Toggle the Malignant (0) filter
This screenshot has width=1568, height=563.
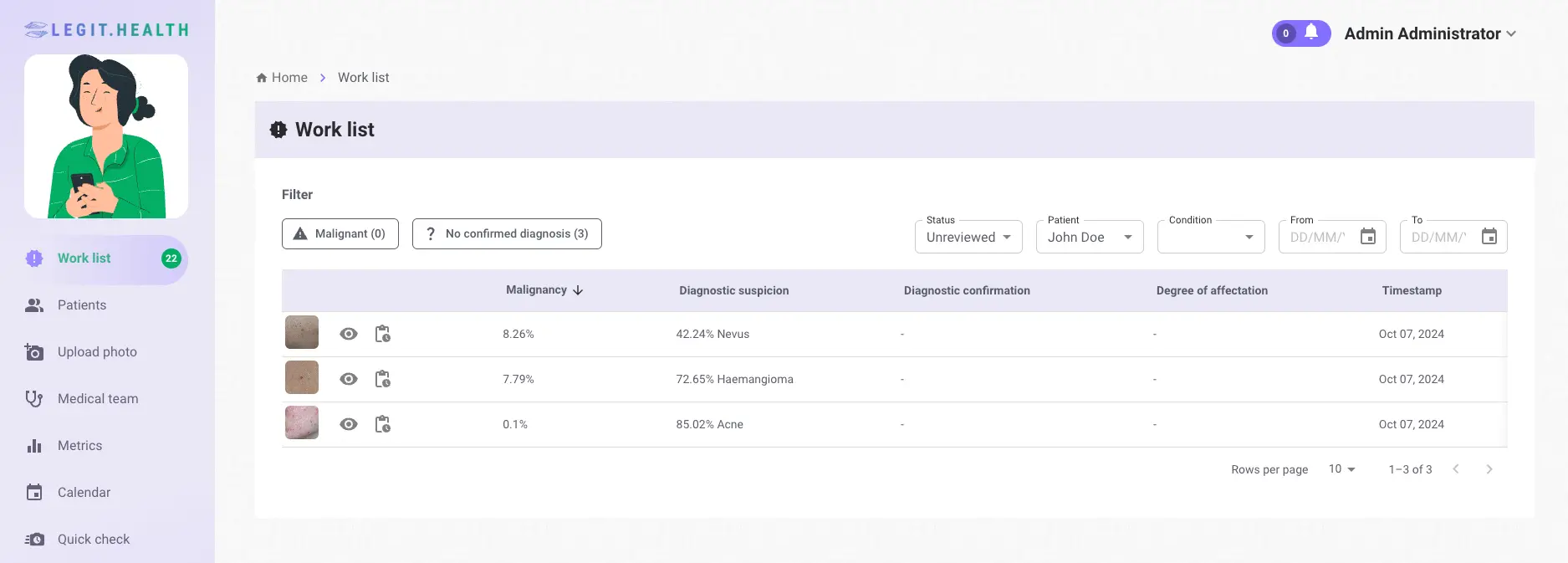click(340, 233)
